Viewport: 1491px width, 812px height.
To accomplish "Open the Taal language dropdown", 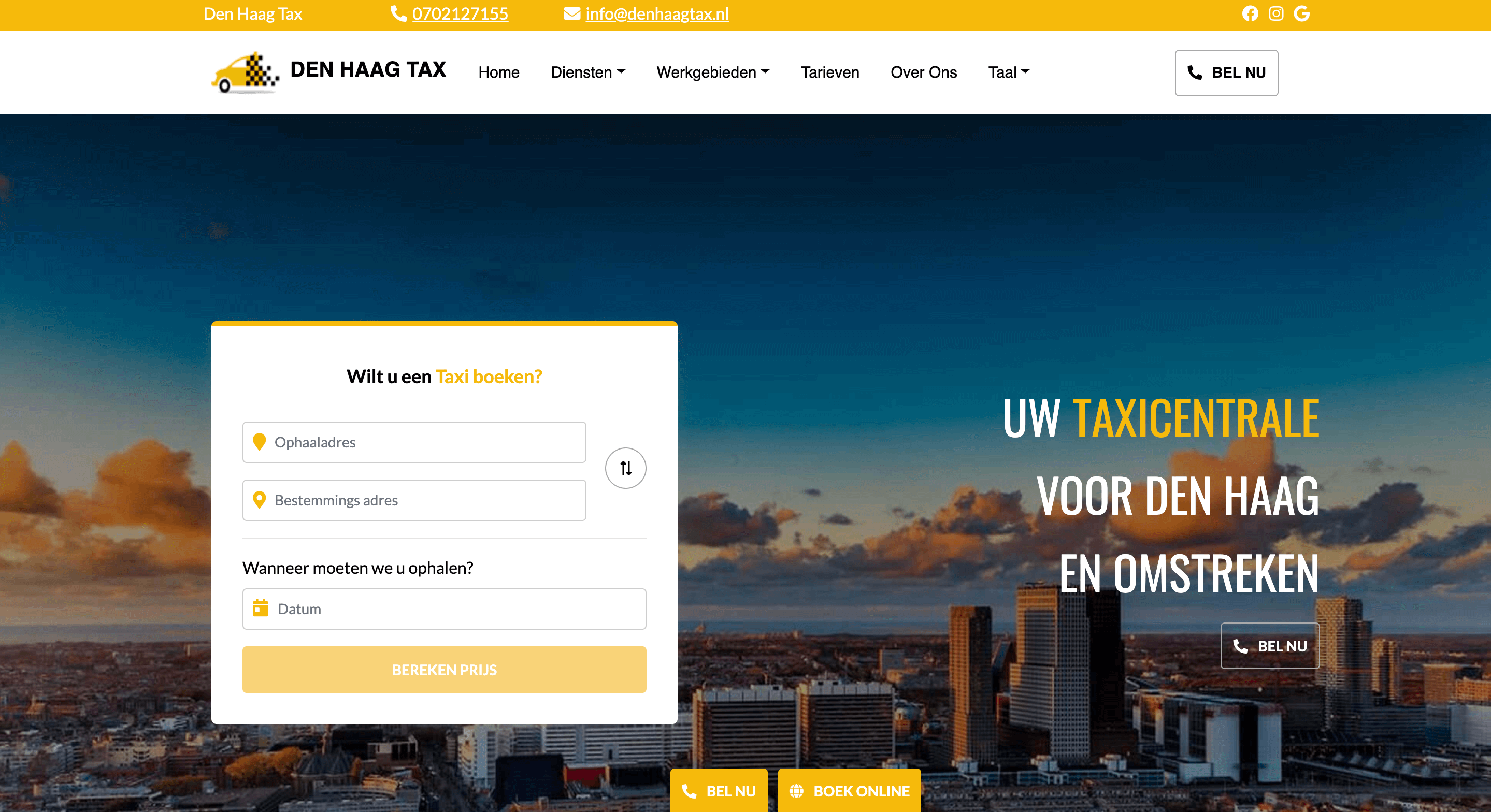I will [x=1008, y=72].
